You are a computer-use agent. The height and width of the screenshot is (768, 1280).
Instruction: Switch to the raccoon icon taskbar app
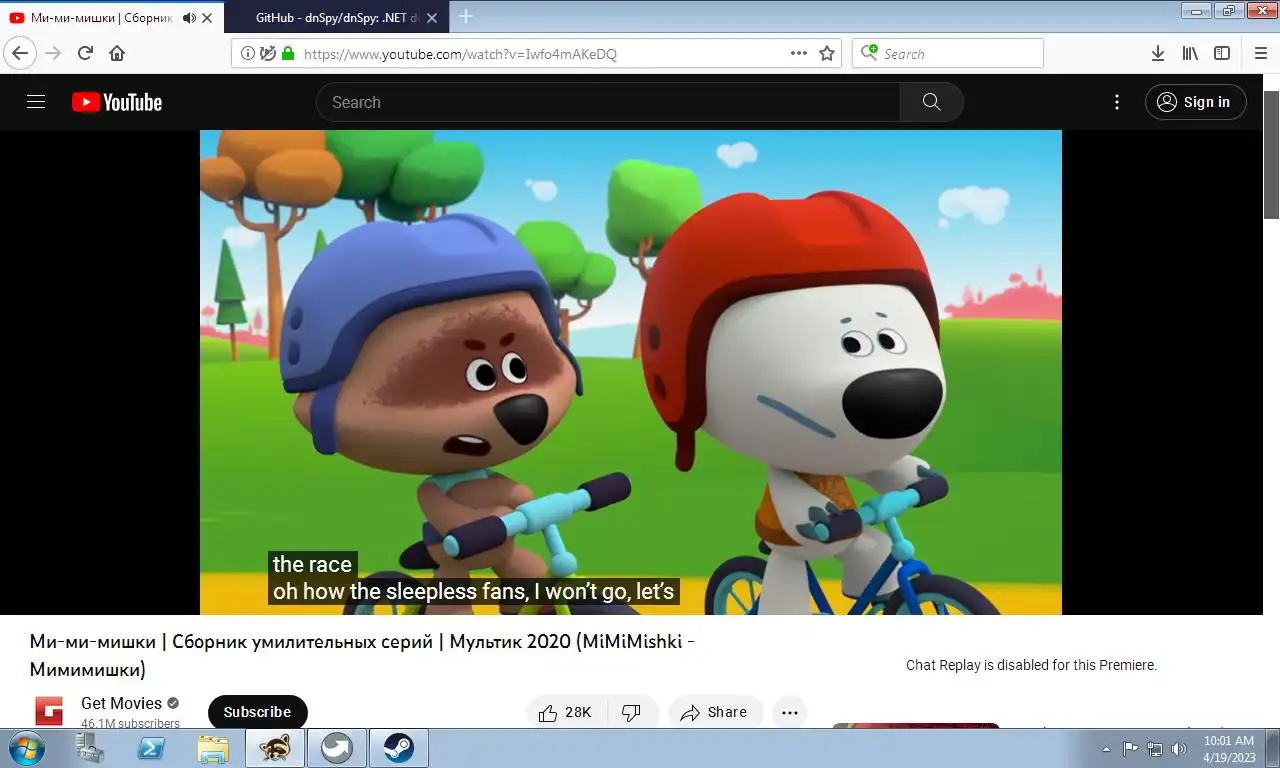click(x=275, y=748)
